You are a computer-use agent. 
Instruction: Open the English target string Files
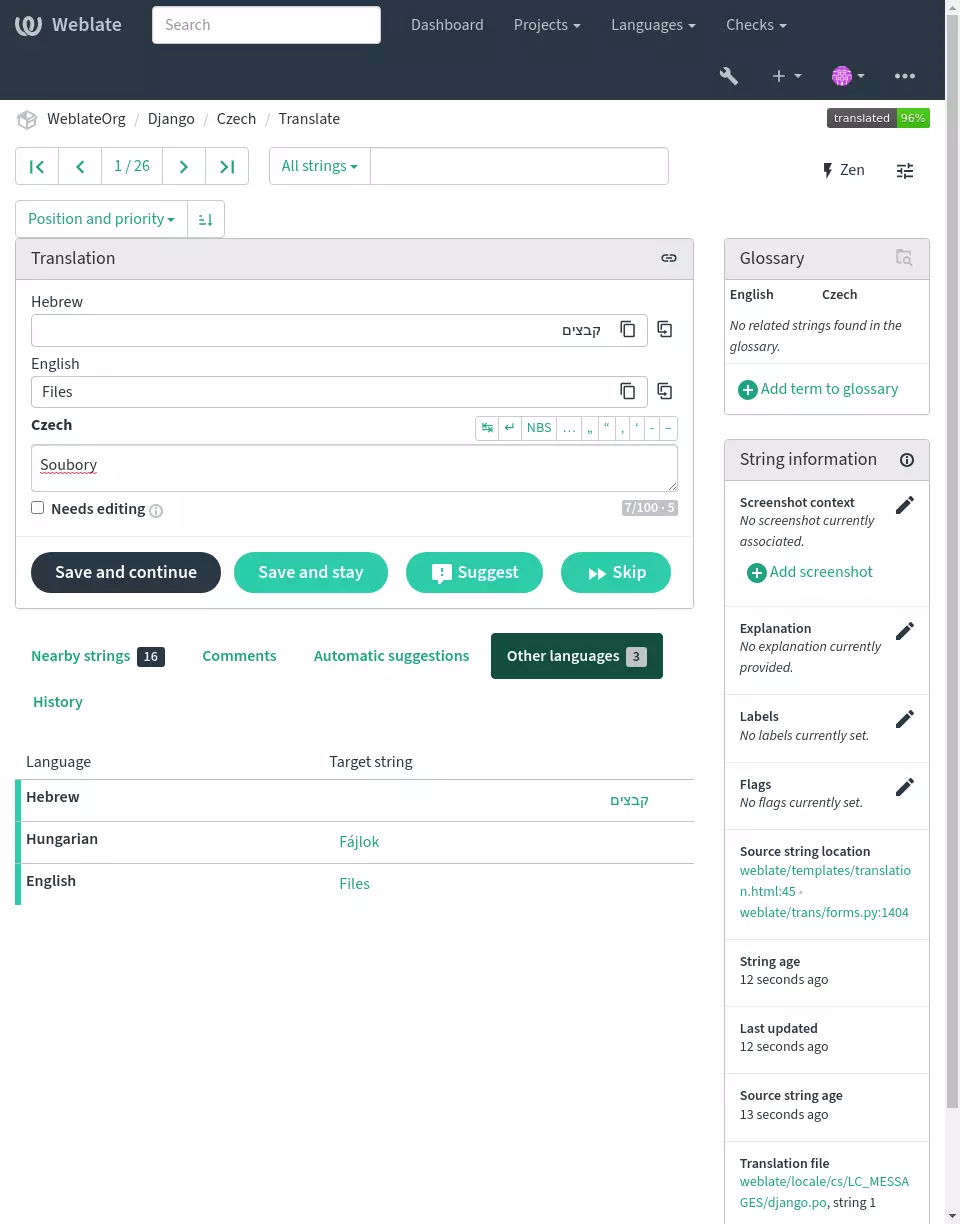[x=354, y=884]
